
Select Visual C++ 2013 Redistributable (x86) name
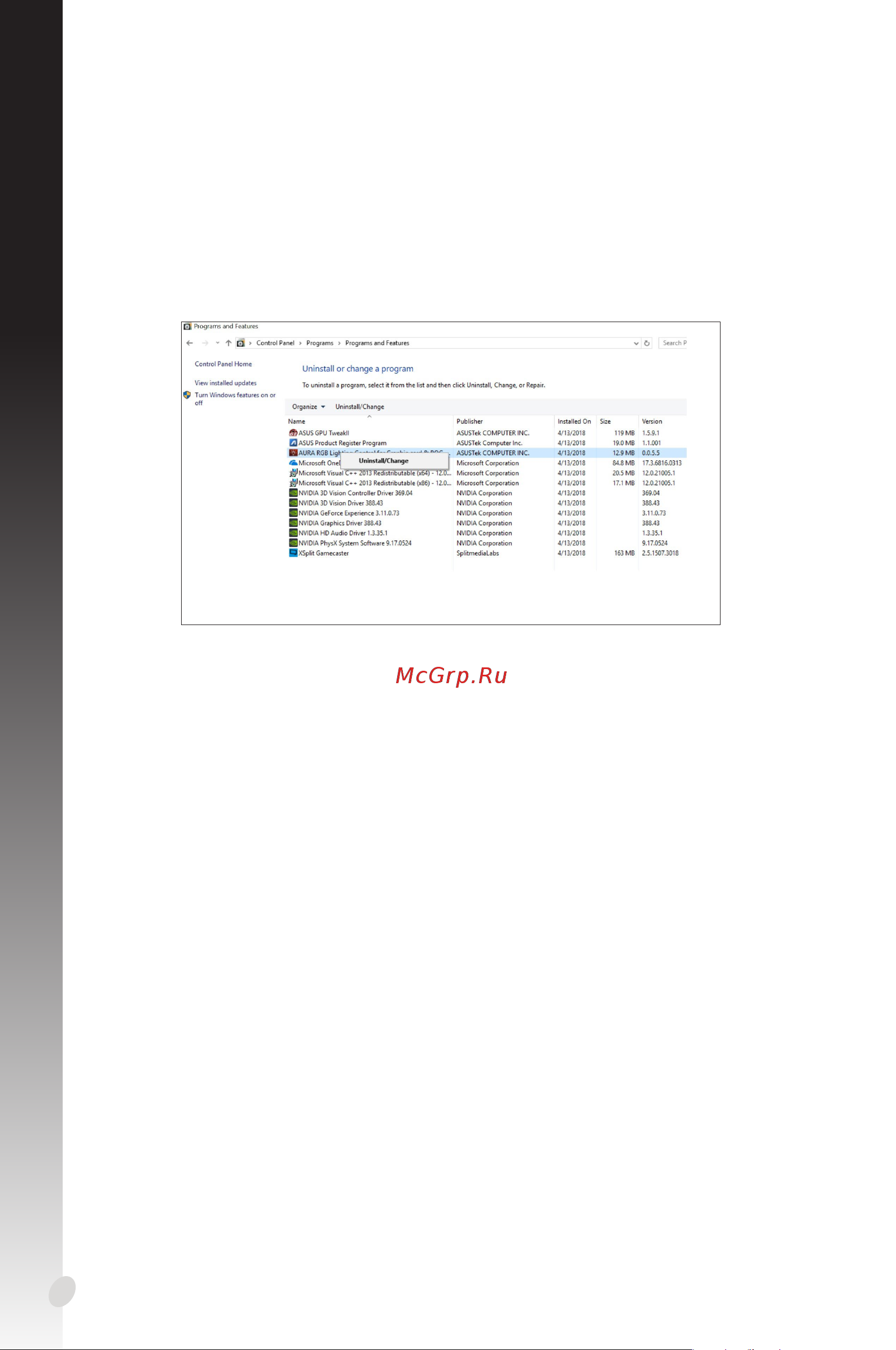coord(374,483)
